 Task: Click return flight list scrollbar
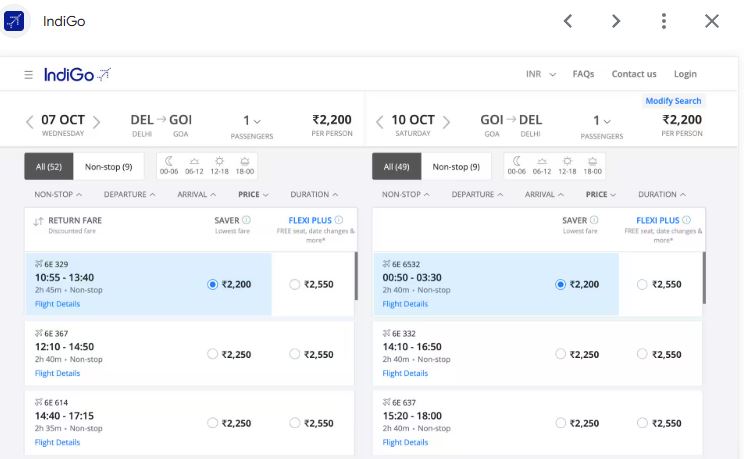coord(704,278)
